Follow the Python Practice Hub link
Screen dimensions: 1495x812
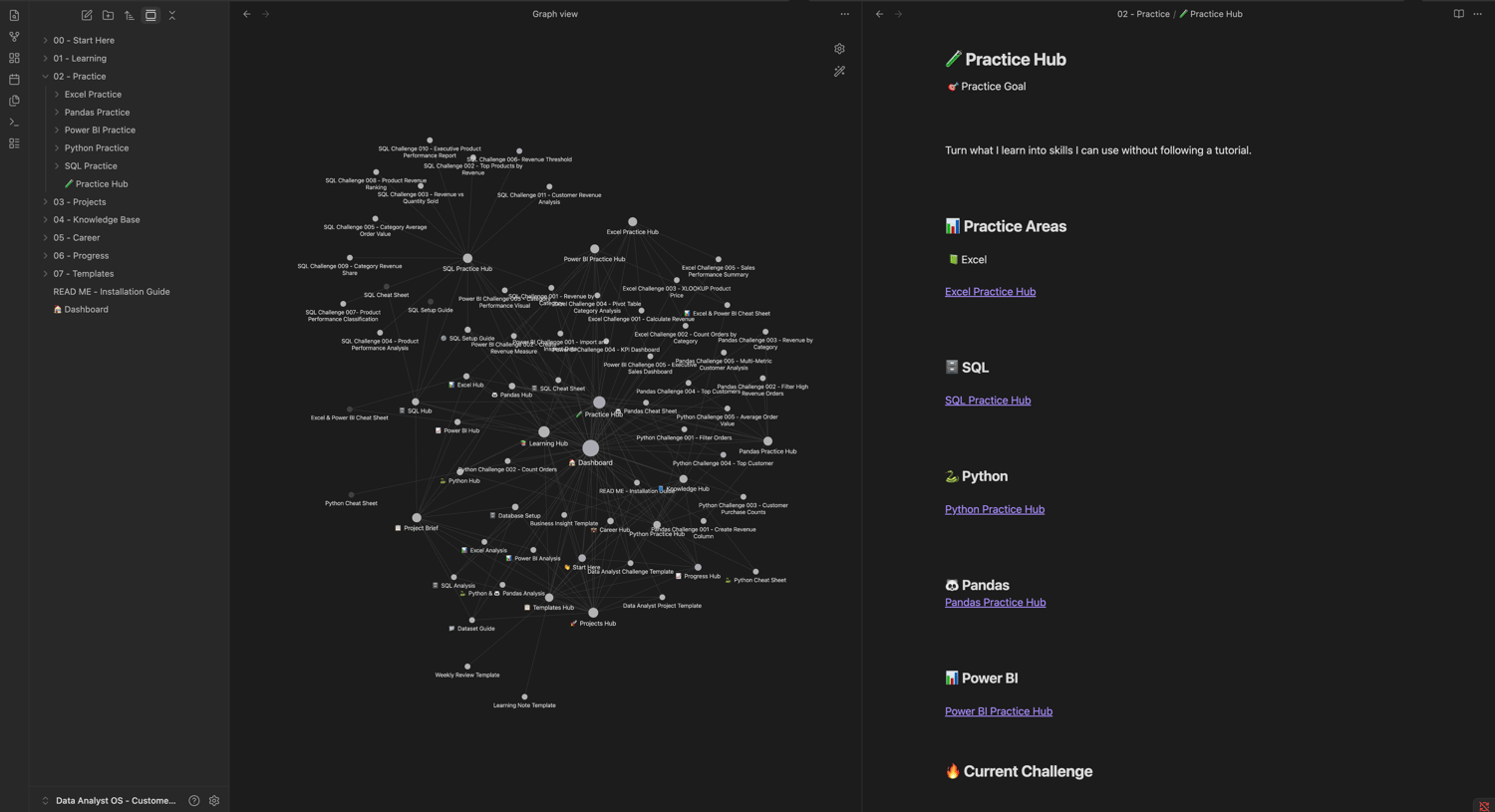(x=995, y=509)
